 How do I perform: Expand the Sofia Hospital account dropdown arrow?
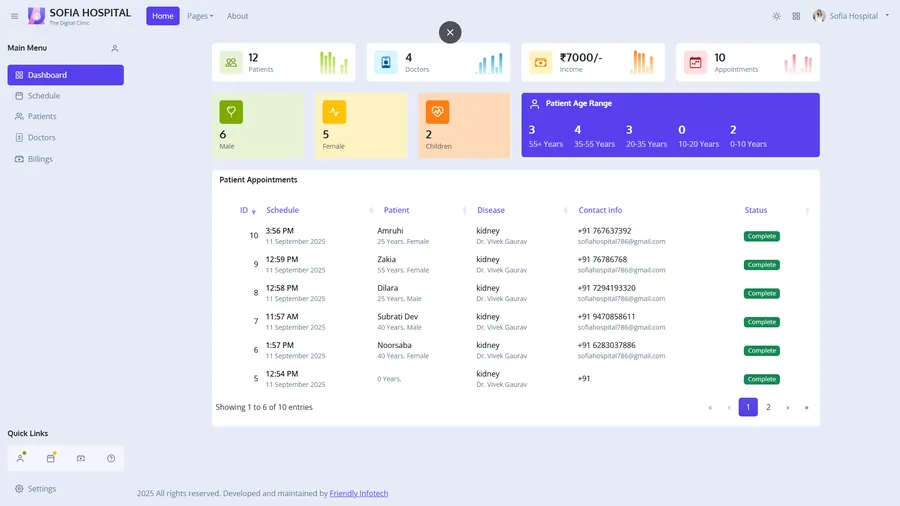pyautogui.click(x=887, y=15)
